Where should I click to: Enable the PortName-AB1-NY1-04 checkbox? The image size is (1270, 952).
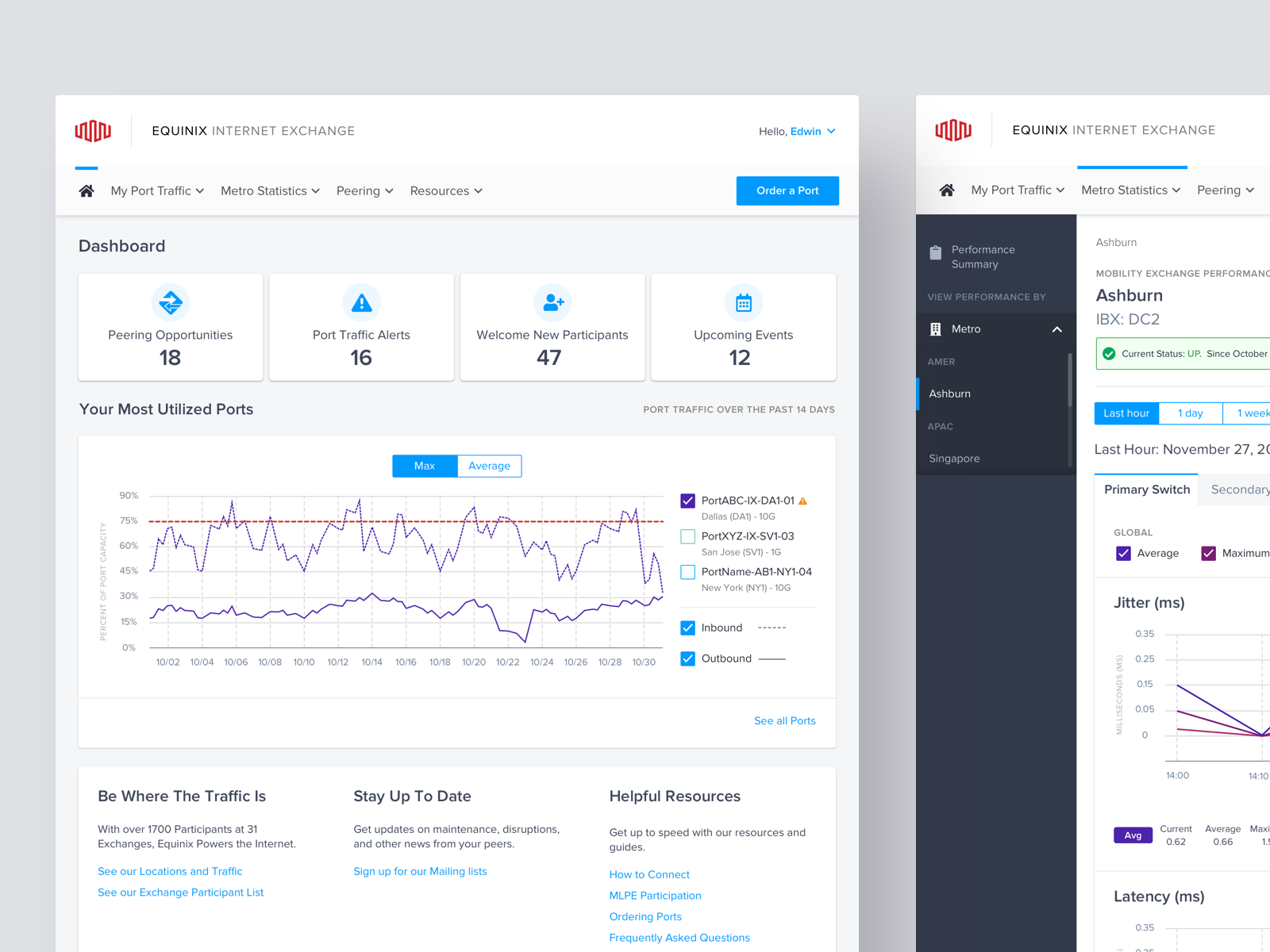(688, 572)
